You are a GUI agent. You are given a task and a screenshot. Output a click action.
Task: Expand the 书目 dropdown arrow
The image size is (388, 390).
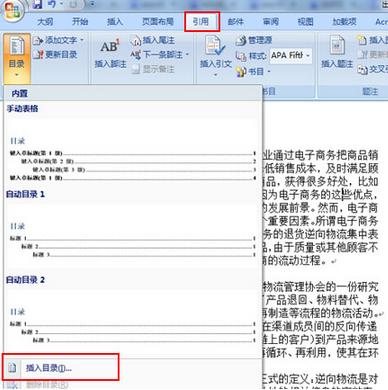click(x=269, y=71)
